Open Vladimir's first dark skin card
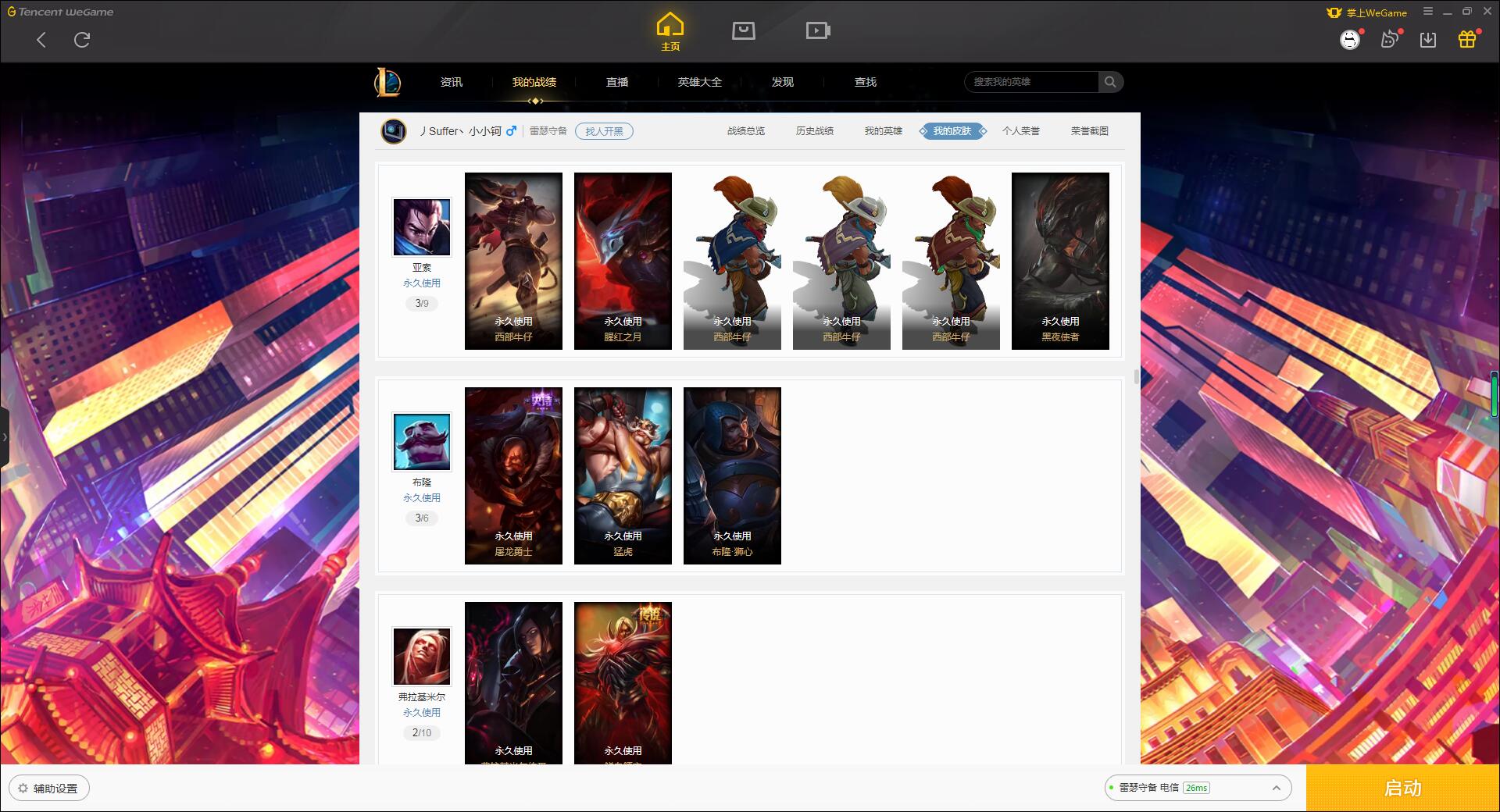The image size is (1500, 812). 513,683
